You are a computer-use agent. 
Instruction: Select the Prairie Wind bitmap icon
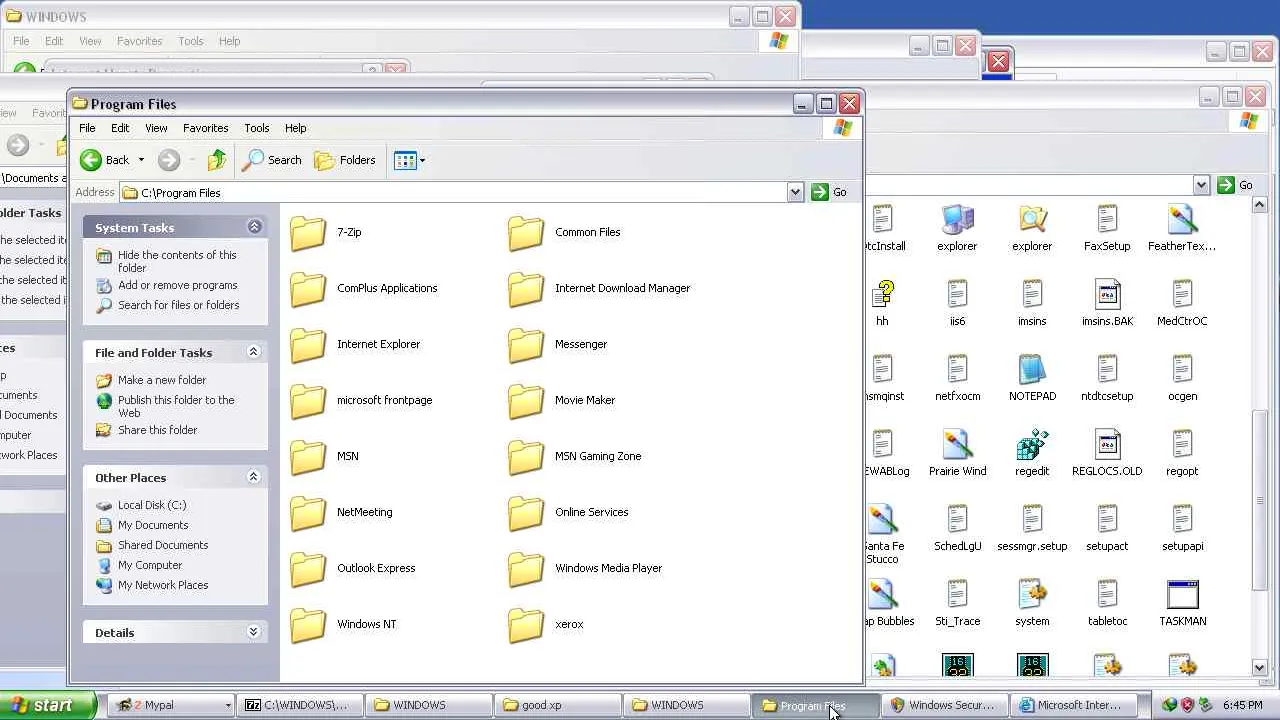pyautogui.click(x=957, y=445)
